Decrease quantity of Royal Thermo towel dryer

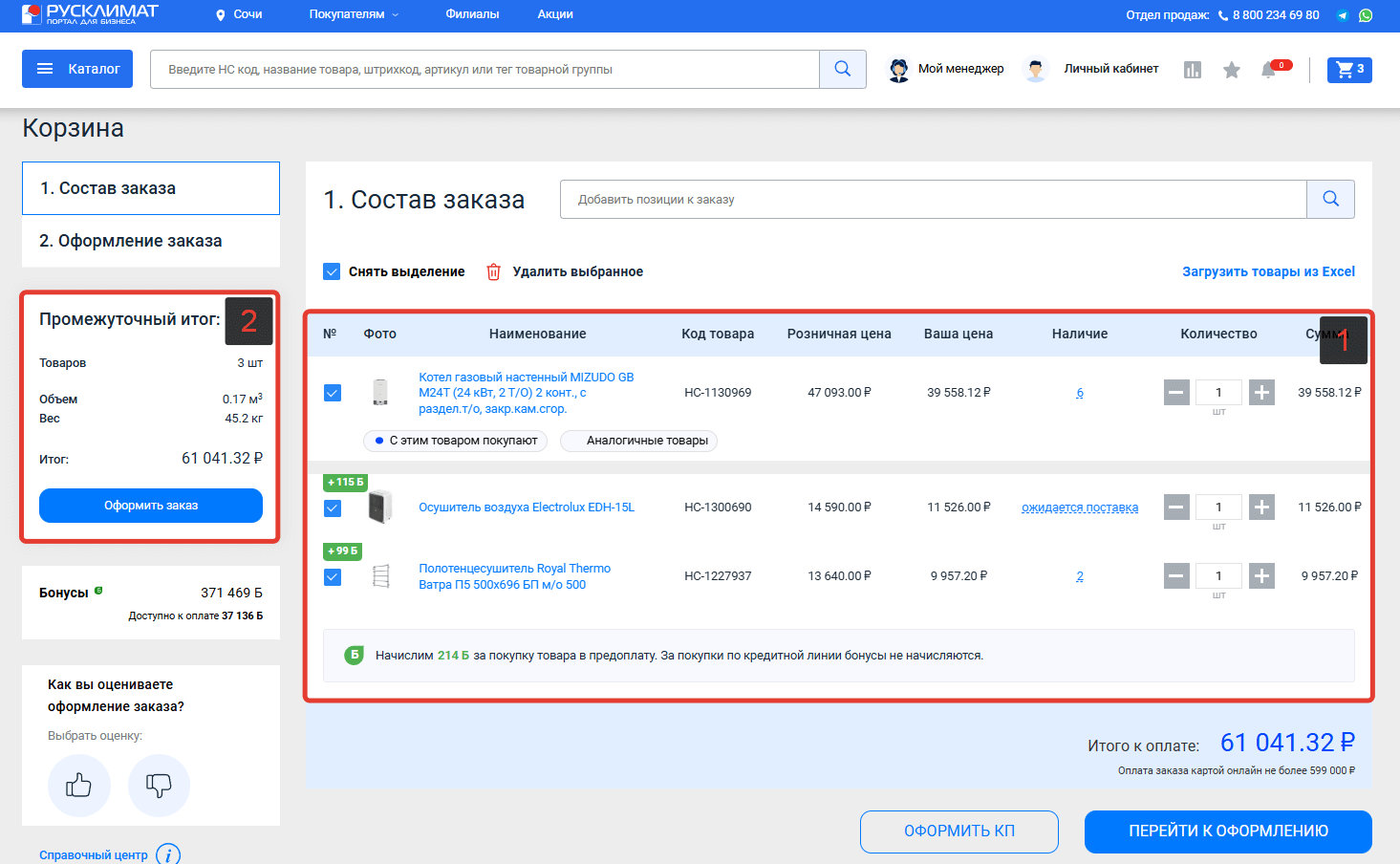click(1176, 575)
